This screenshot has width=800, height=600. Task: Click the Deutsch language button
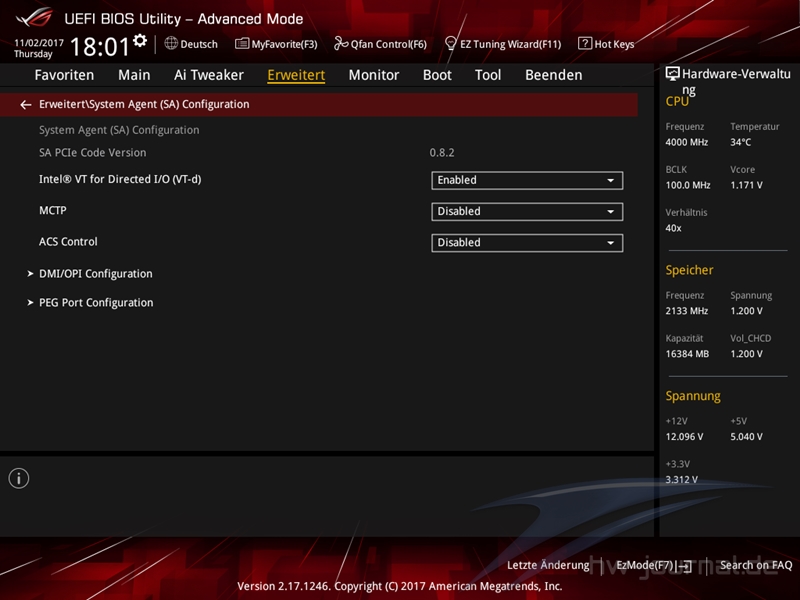click(191, 44)
